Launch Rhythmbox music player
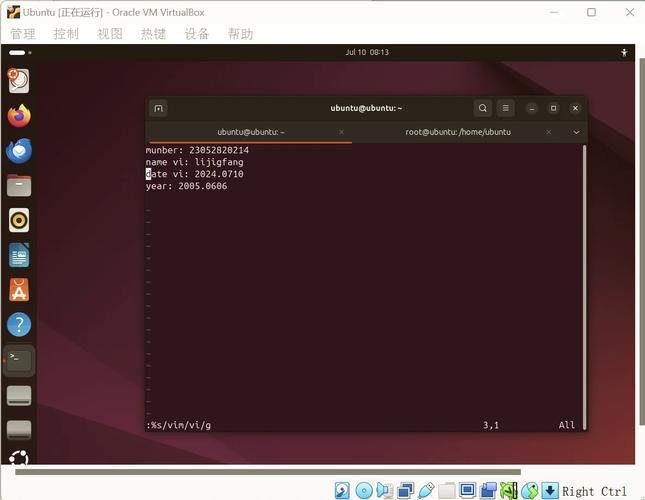 (19, 220)
